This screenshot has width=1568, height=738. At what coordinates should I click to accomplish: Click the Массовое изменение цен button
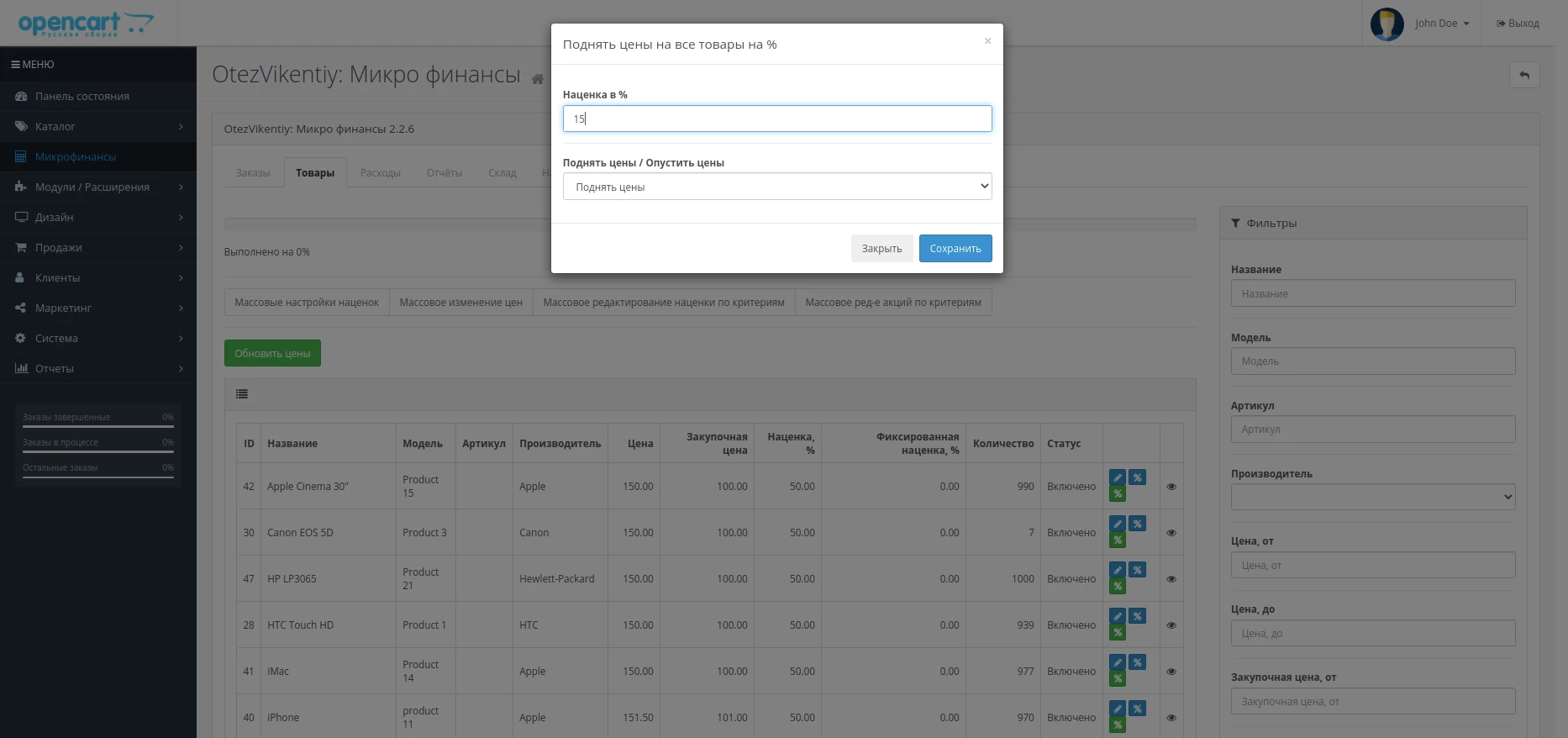click(x=461, y=303)
